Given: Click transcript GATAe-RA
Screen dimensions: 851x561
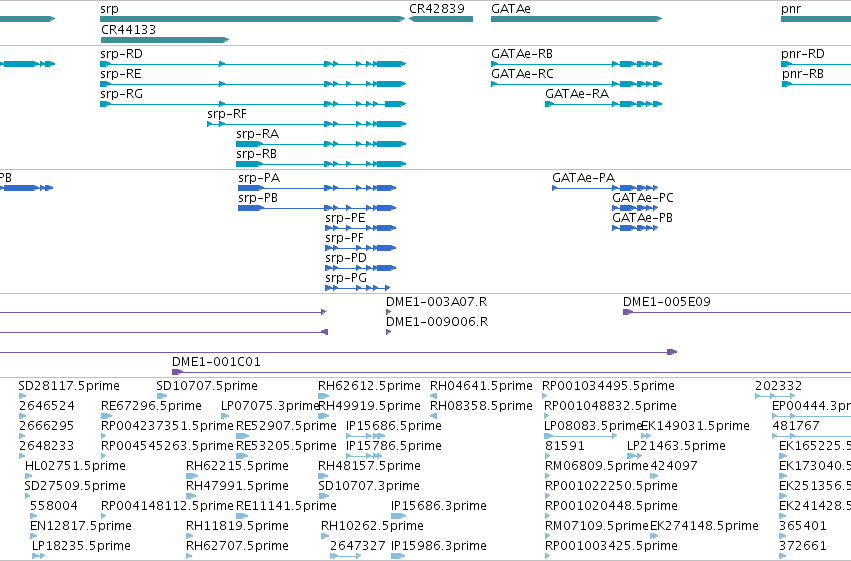Looking at the screenshot, I should tap(604, 104).
